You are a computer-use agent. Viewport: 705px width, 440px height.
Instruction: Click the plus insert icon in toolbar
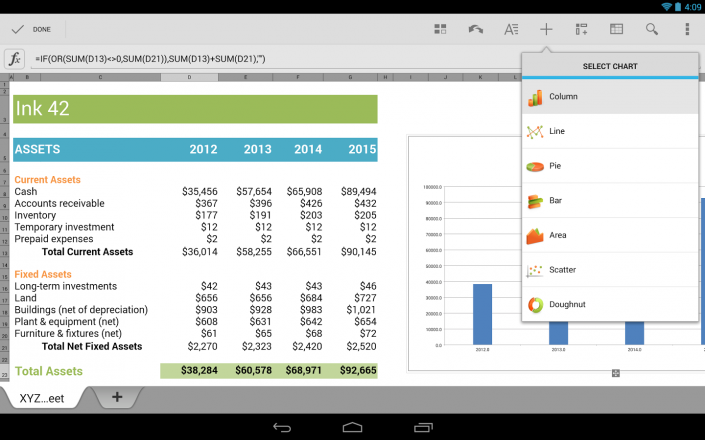[546, 30]
